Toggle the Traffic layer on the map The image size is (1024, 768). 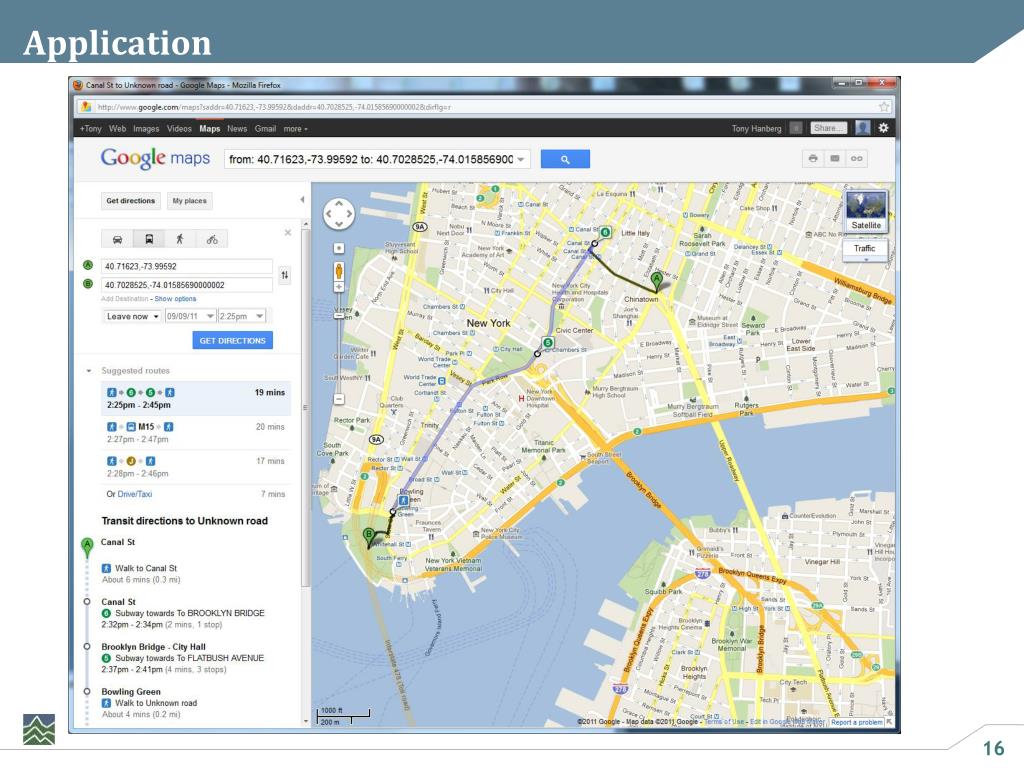(x=864, y=248)
